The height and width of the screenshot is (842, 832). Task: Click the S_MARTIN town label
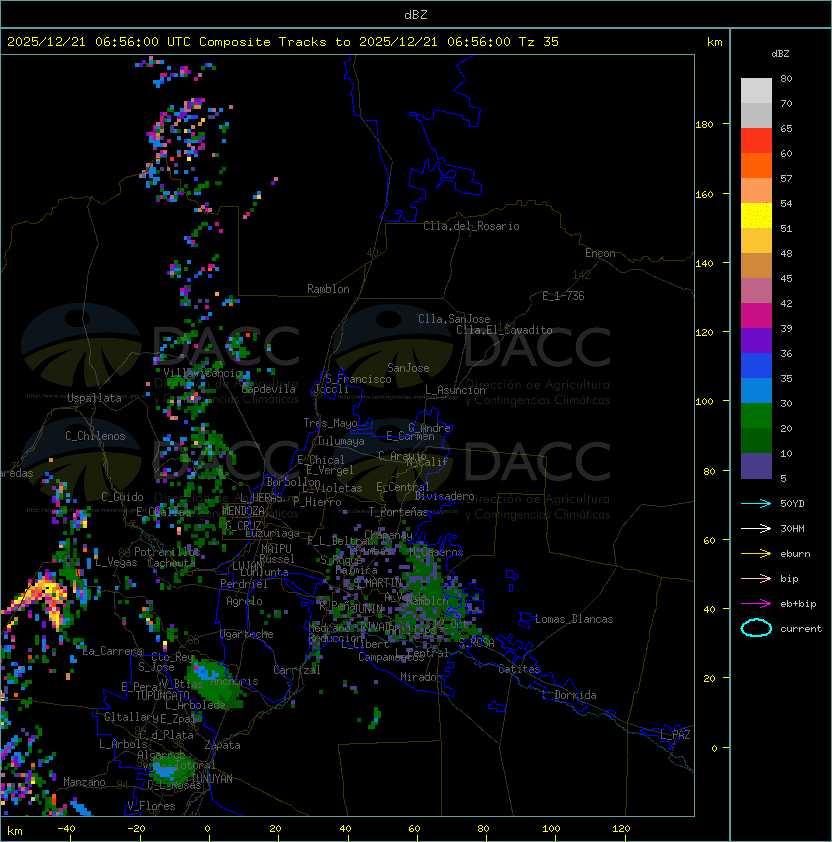[x=377, y=583]
